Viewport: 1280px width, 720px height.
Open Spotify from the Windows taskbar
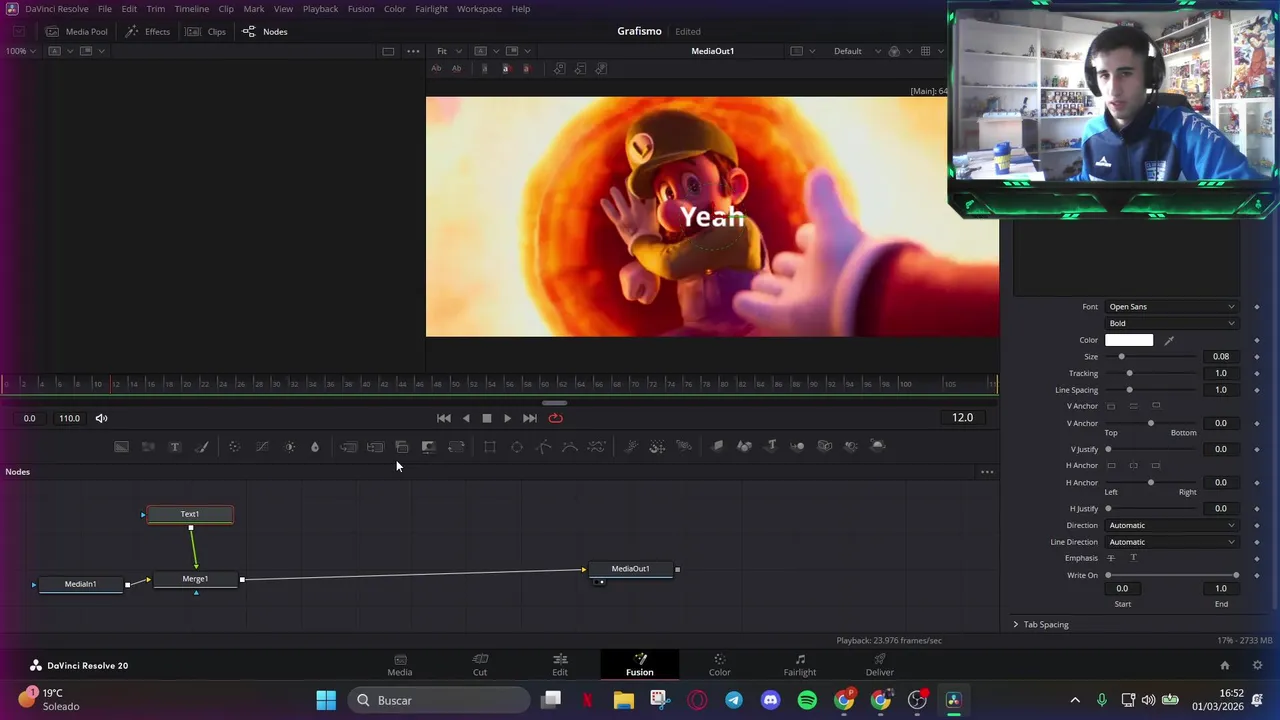coord(807,700)
